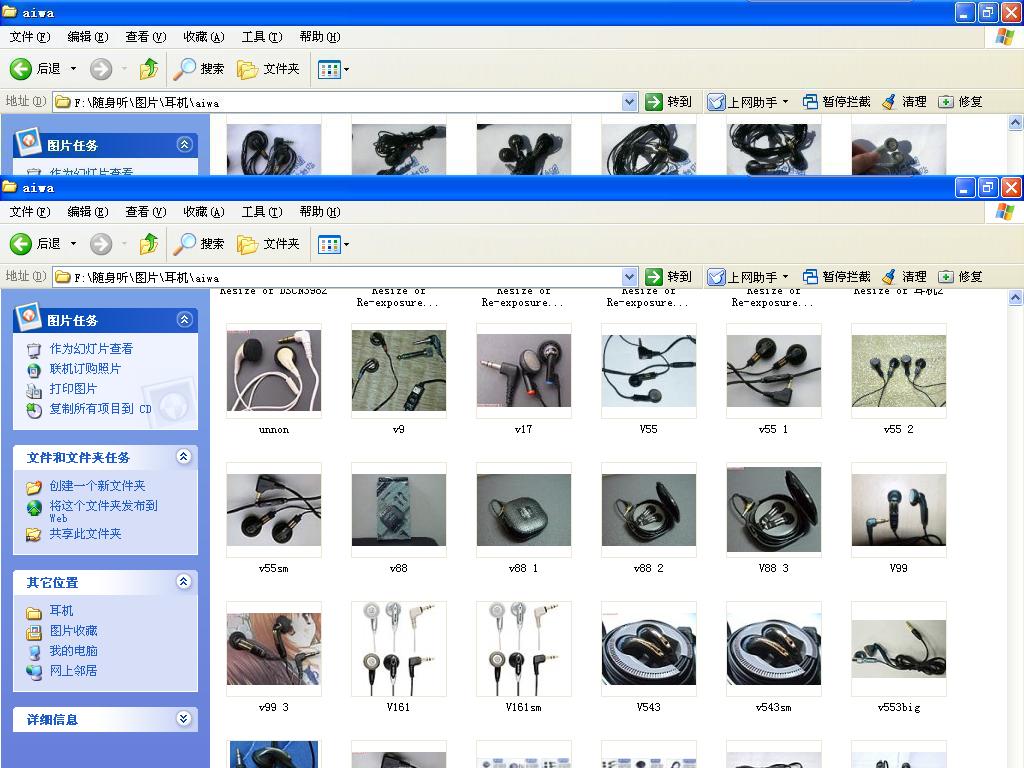Click 清理 in the upper aiwa window
This screenshot has height=768, width=1024.
[x=904, y=102]
